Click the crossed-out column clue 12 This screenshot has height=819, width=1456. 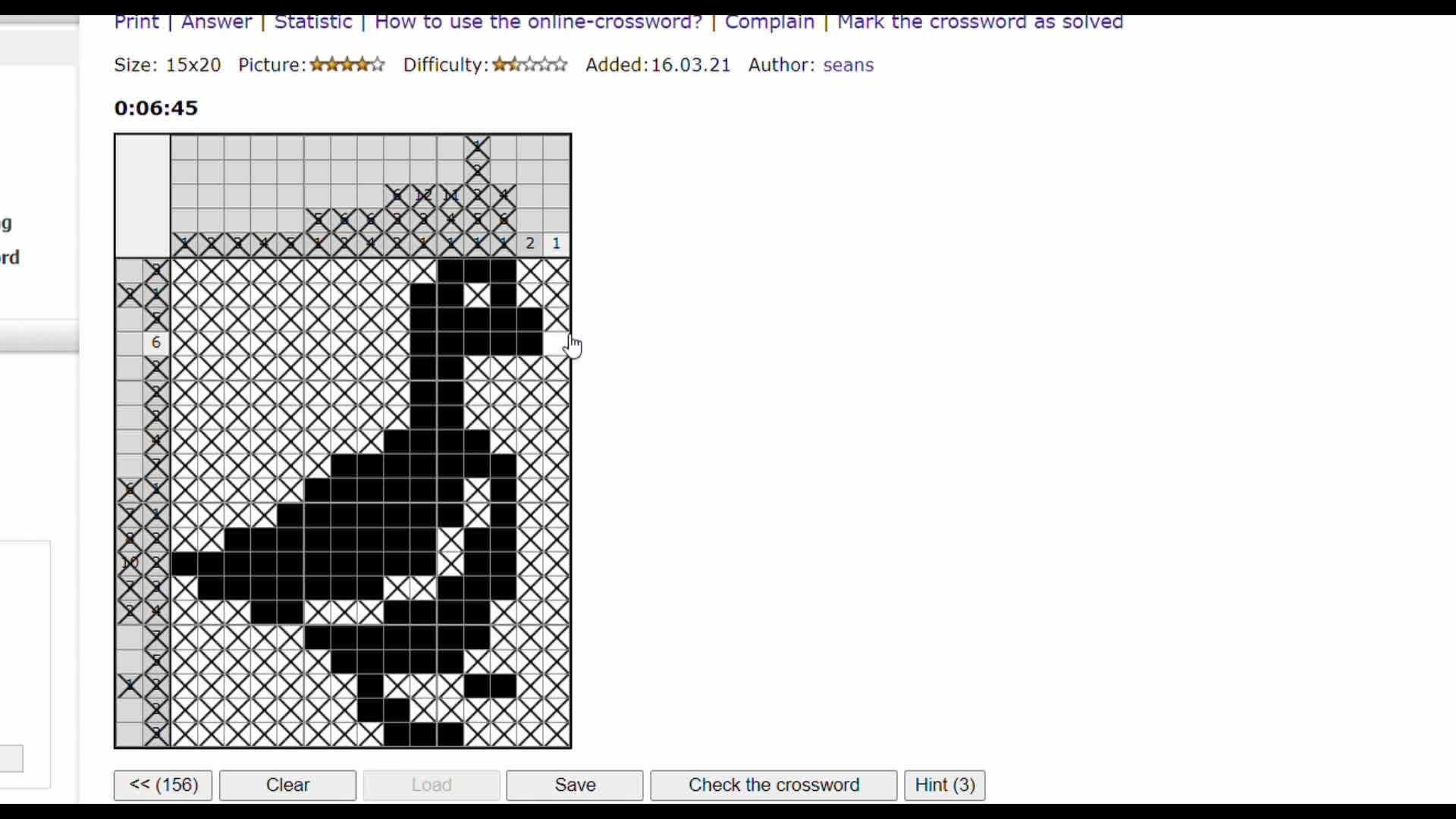pos(423,196)
